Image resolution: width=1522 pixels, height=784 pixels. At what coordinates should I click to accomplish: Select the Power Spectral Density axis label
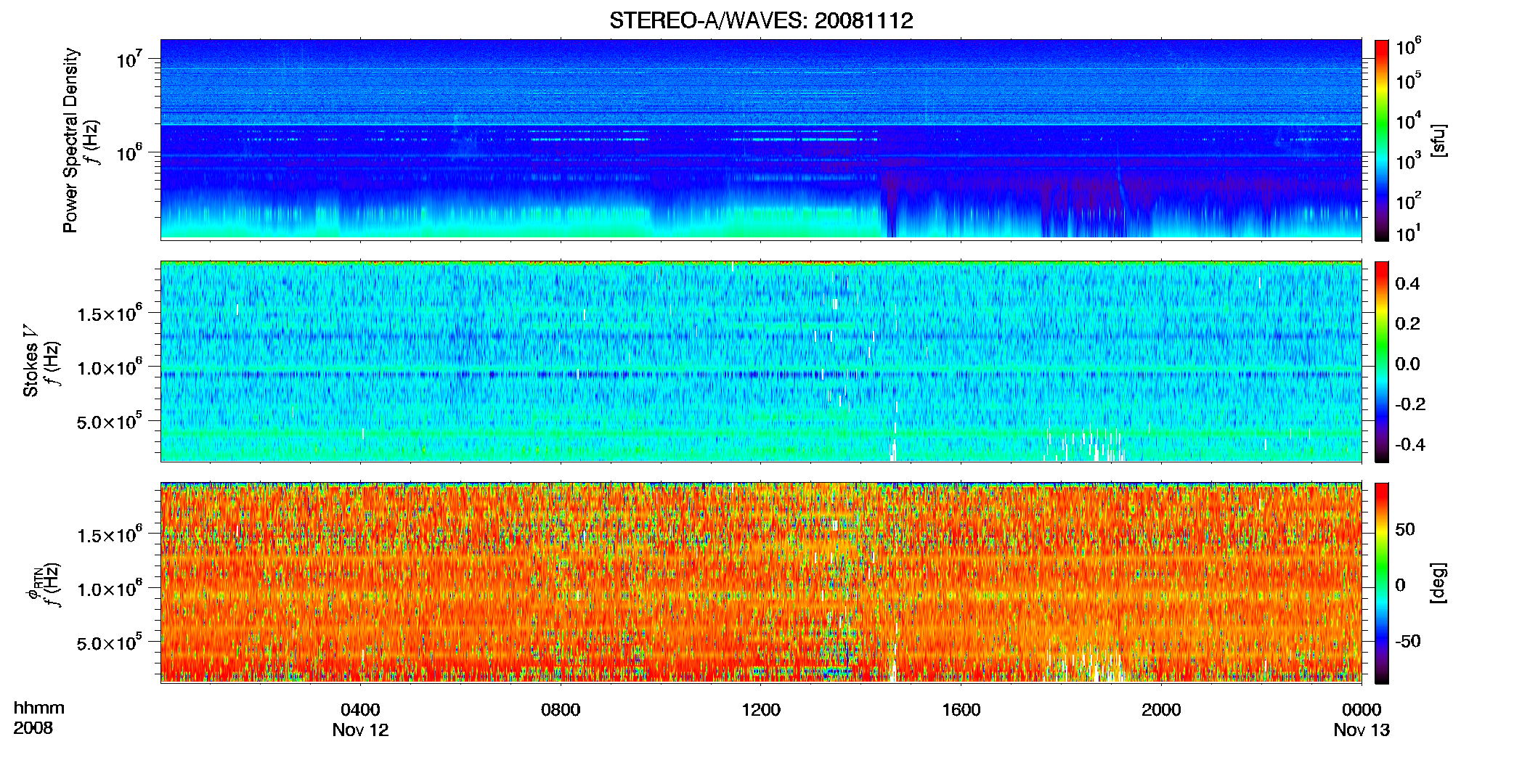pos(70,140)
